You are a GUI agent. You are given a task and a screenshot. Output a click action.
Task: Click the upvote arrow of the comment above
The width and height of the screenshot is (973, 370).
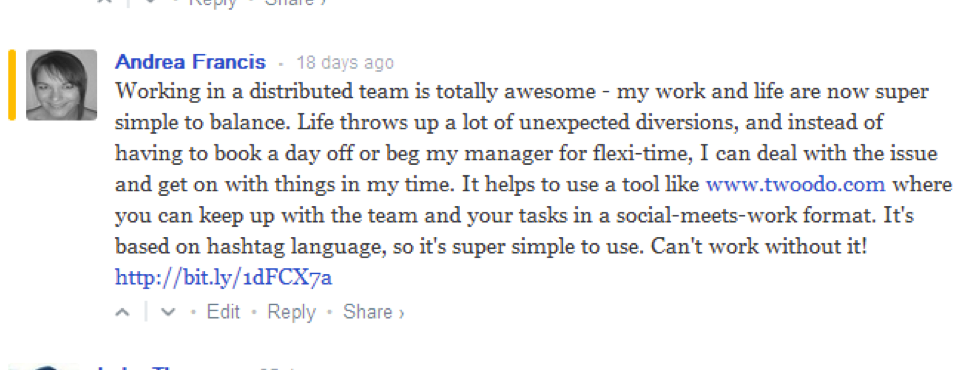click(x=106, y=2)
